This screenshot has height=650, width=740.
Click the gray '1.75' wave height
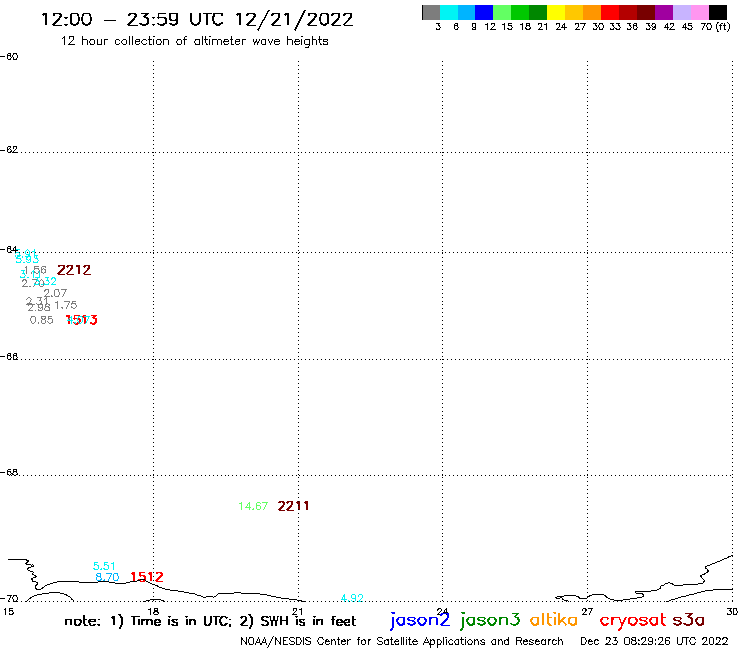coord(66,305)
